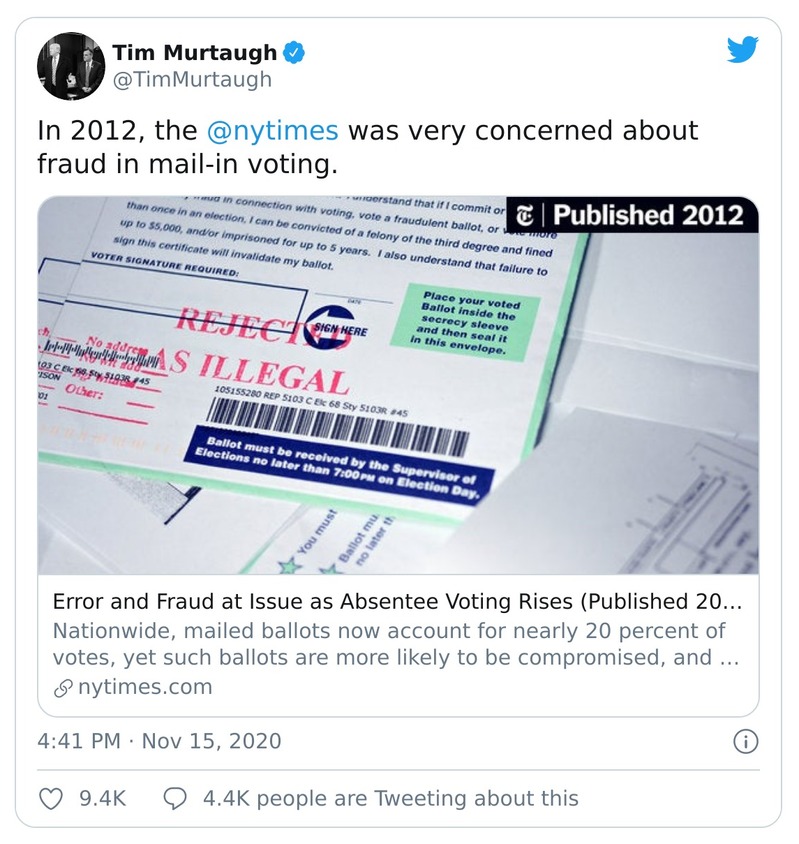Open the 4:41 PM Nov 15, 2020 timestamp
Image resolution: width=799 pixels, height=844 pixels.
pyautogui.click(x=160, y=741)
